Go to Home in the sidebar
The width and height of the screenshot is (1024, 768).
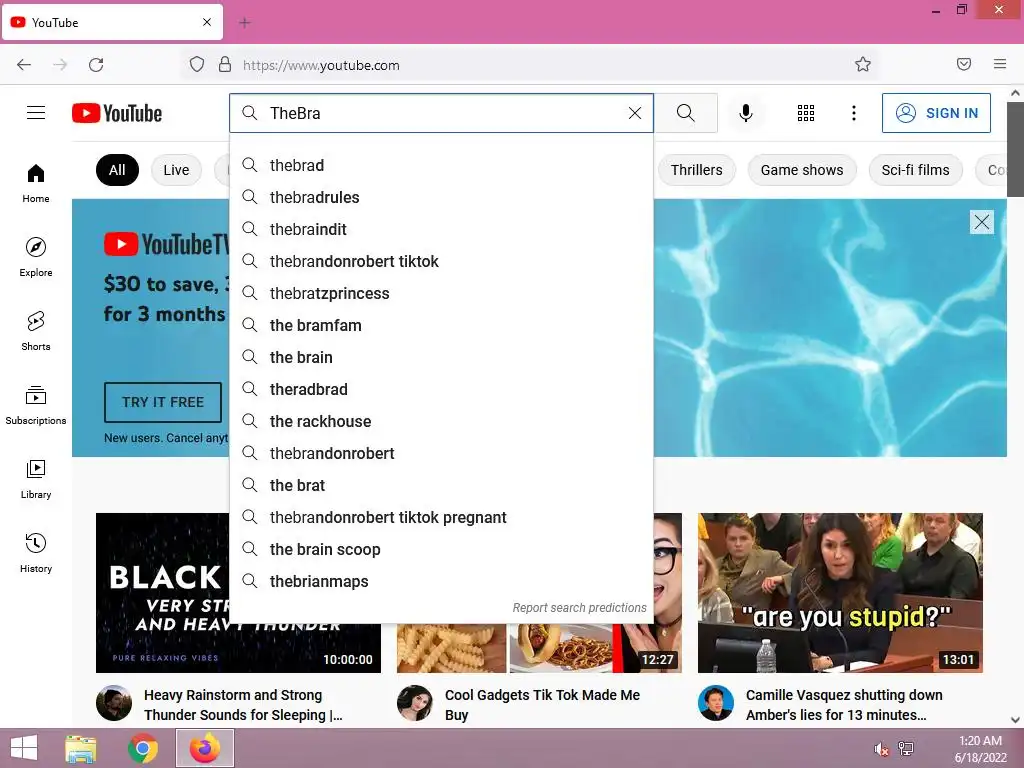click(36, 183)
